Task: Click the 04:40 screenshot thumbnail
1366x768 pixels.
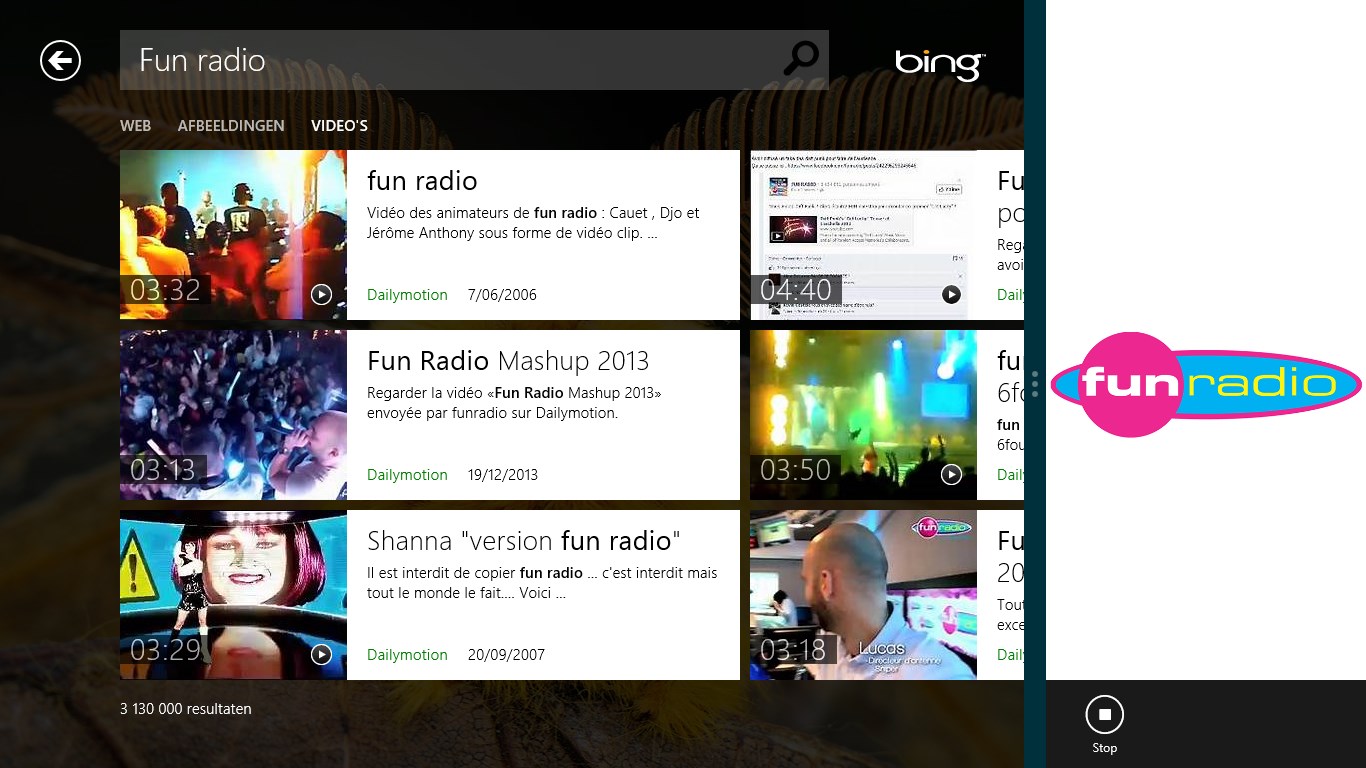Action: point(863,235)
